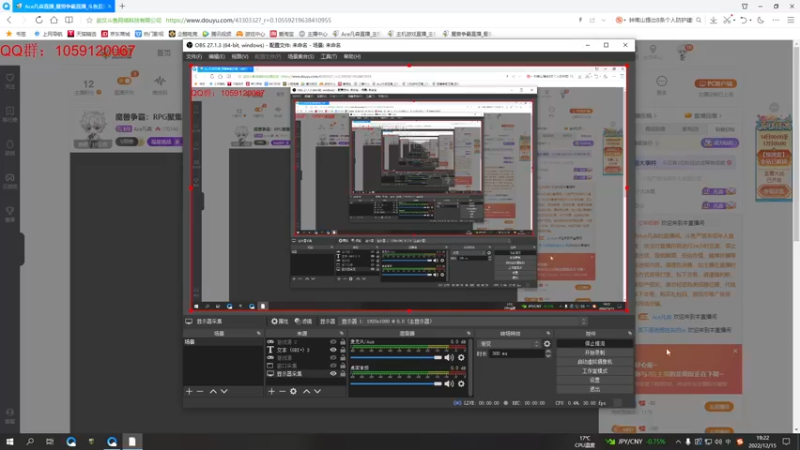Click the browser home icon
This screenshot has height=450, width=800.
[x=54, y=20]
